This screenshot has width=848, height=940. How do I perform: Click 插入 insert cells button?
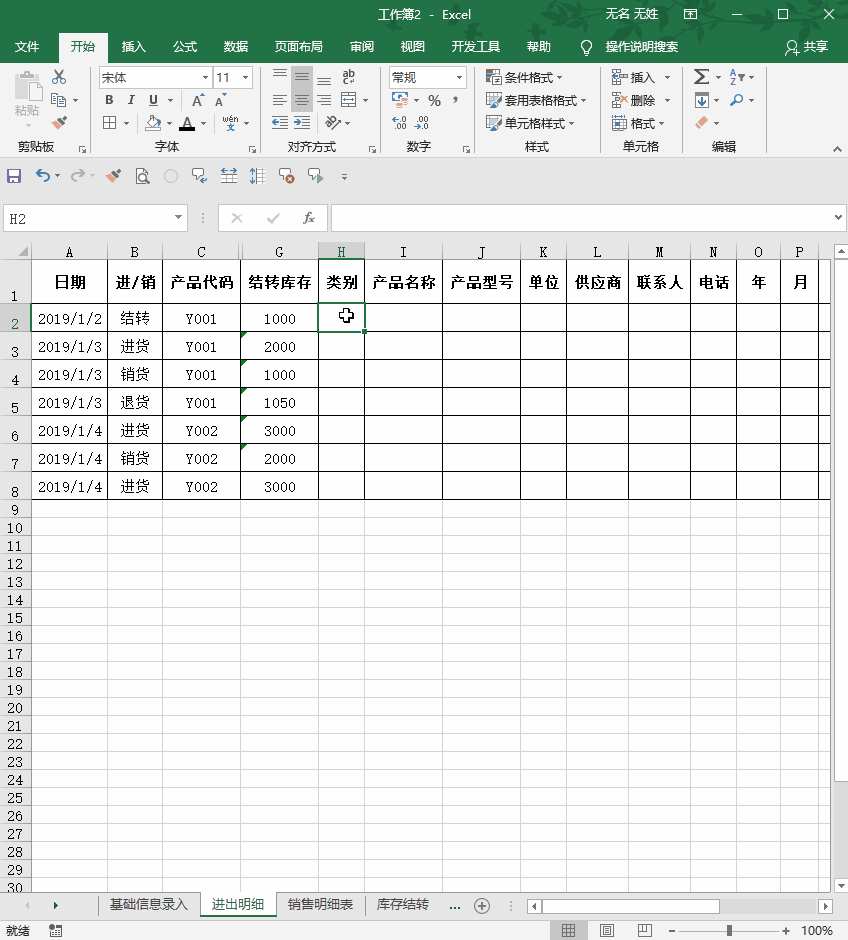pos(634,77)
